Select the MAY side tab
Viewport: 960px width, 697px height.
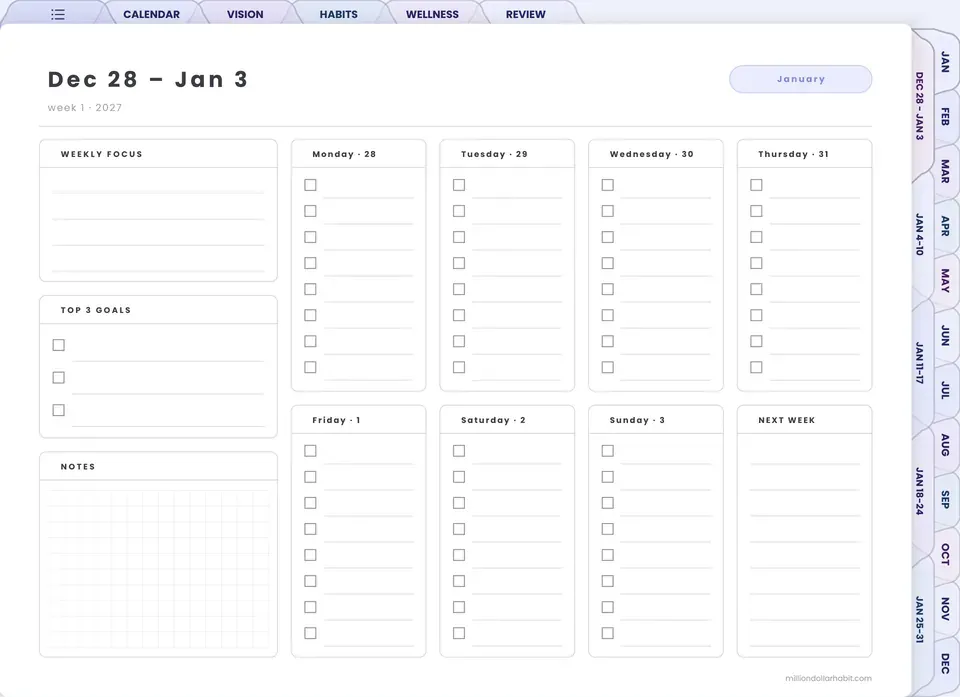coord(945,280)
